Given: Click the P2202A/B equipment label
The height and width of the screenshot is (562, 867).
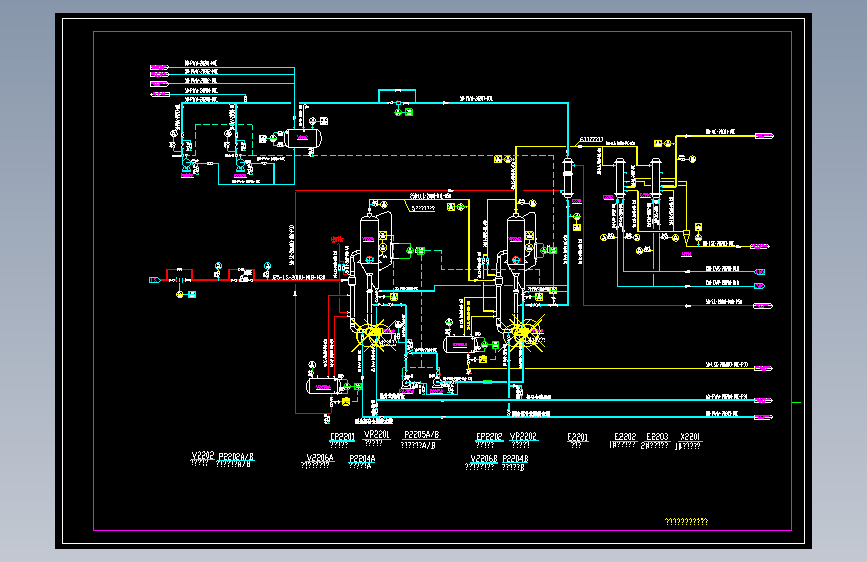Looking at the screenshot, I should (236, 457).
